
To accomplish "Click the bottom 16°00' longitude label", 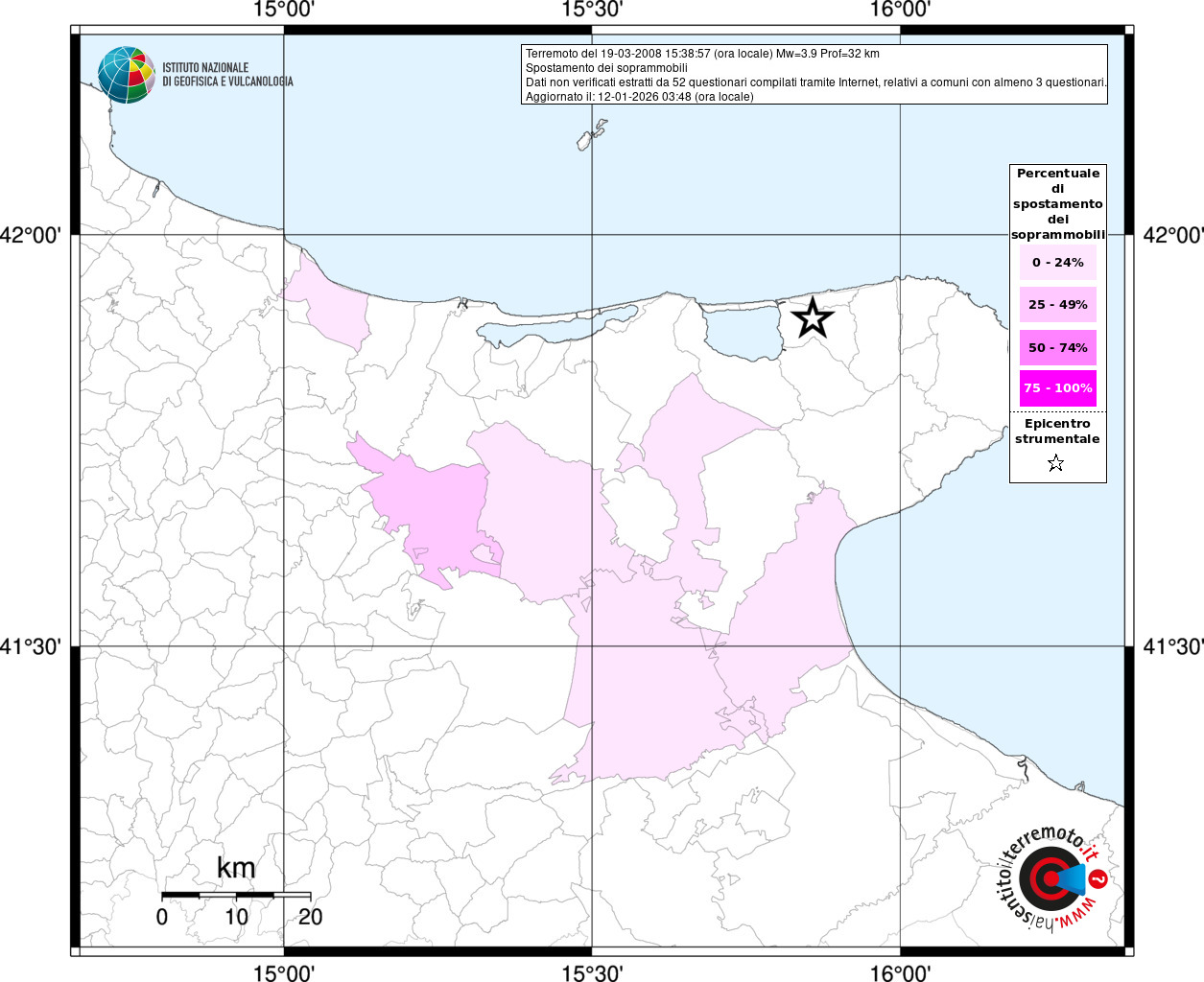I will click(x=900, y=973).
